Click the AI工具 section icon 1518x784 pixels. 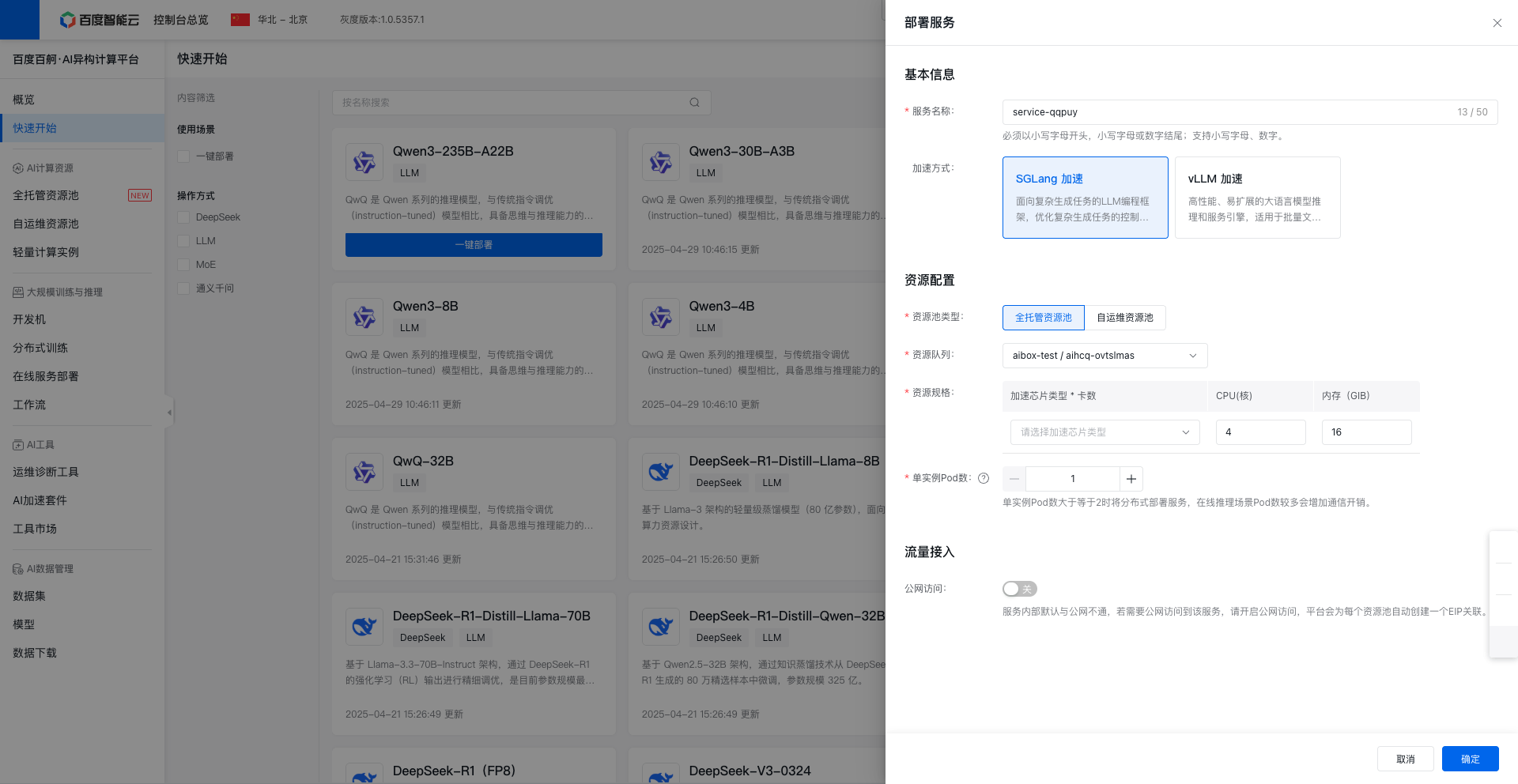(x=18, y=445)
